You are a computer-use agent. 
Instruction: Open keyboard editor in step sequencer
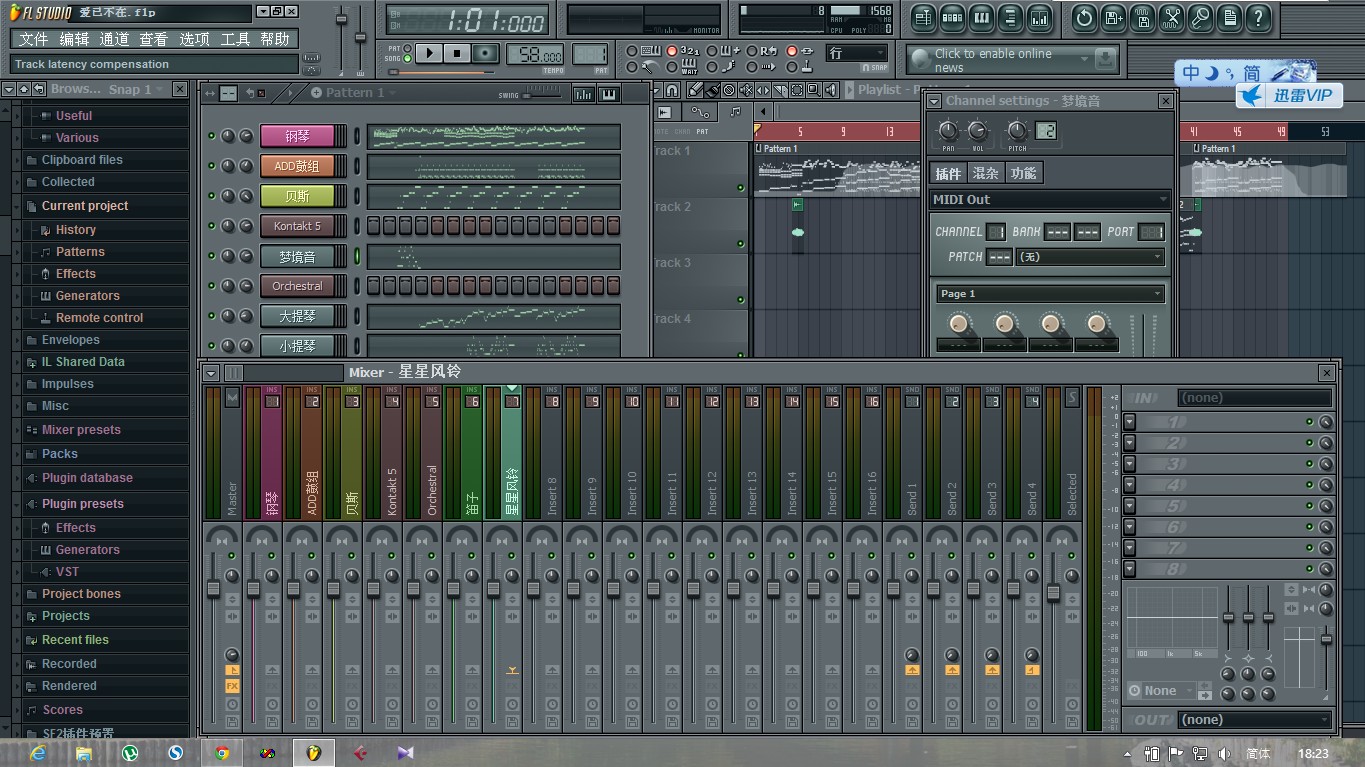click(x=609, y=93)
